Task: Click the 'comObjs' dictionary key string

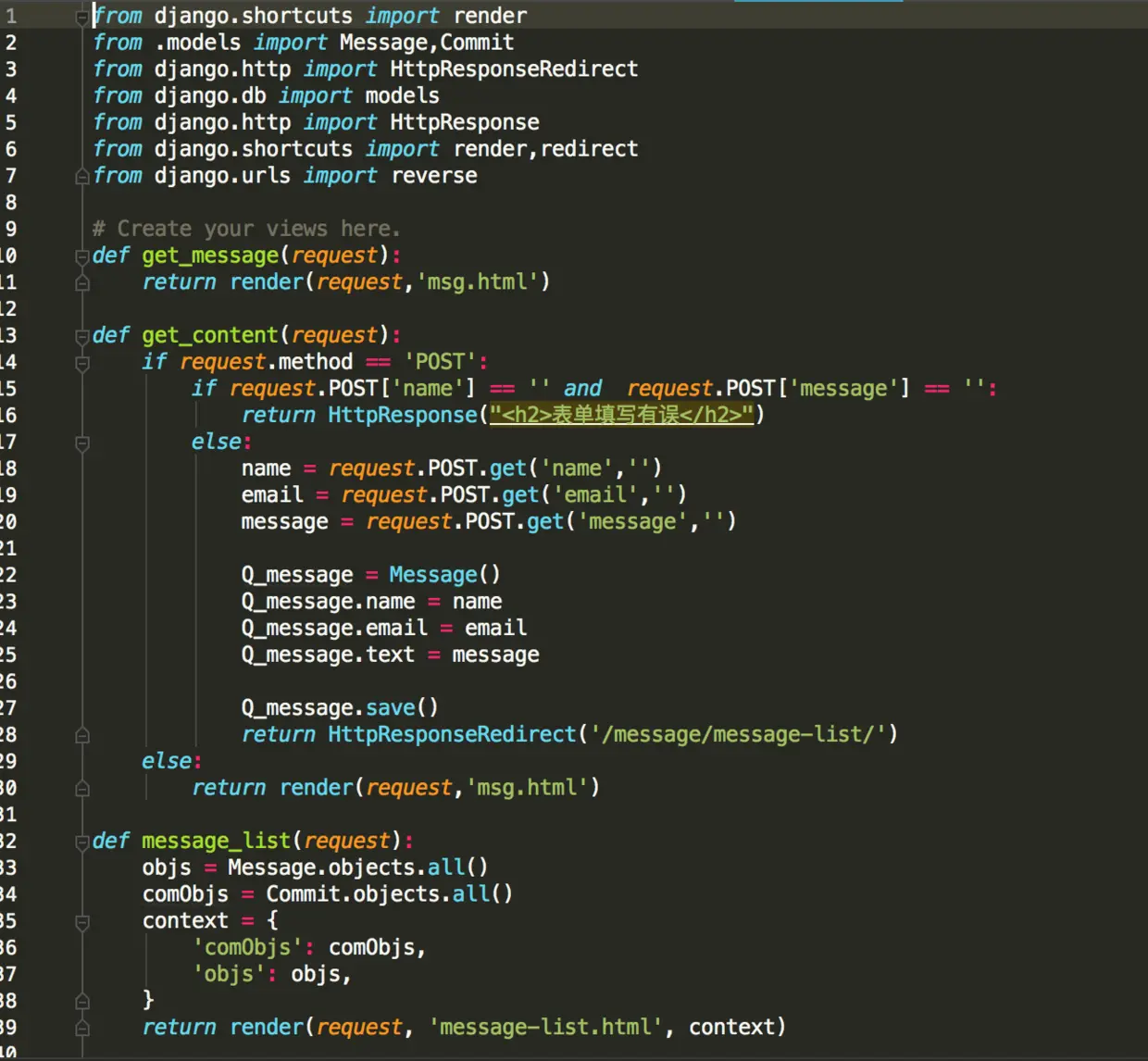Action: (247, 948)
